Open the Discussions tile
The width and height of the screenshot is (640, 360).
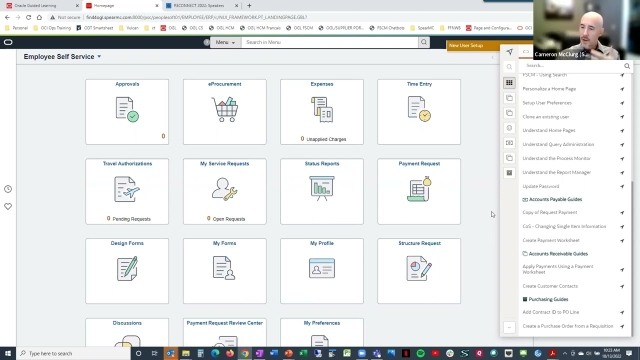127,332
